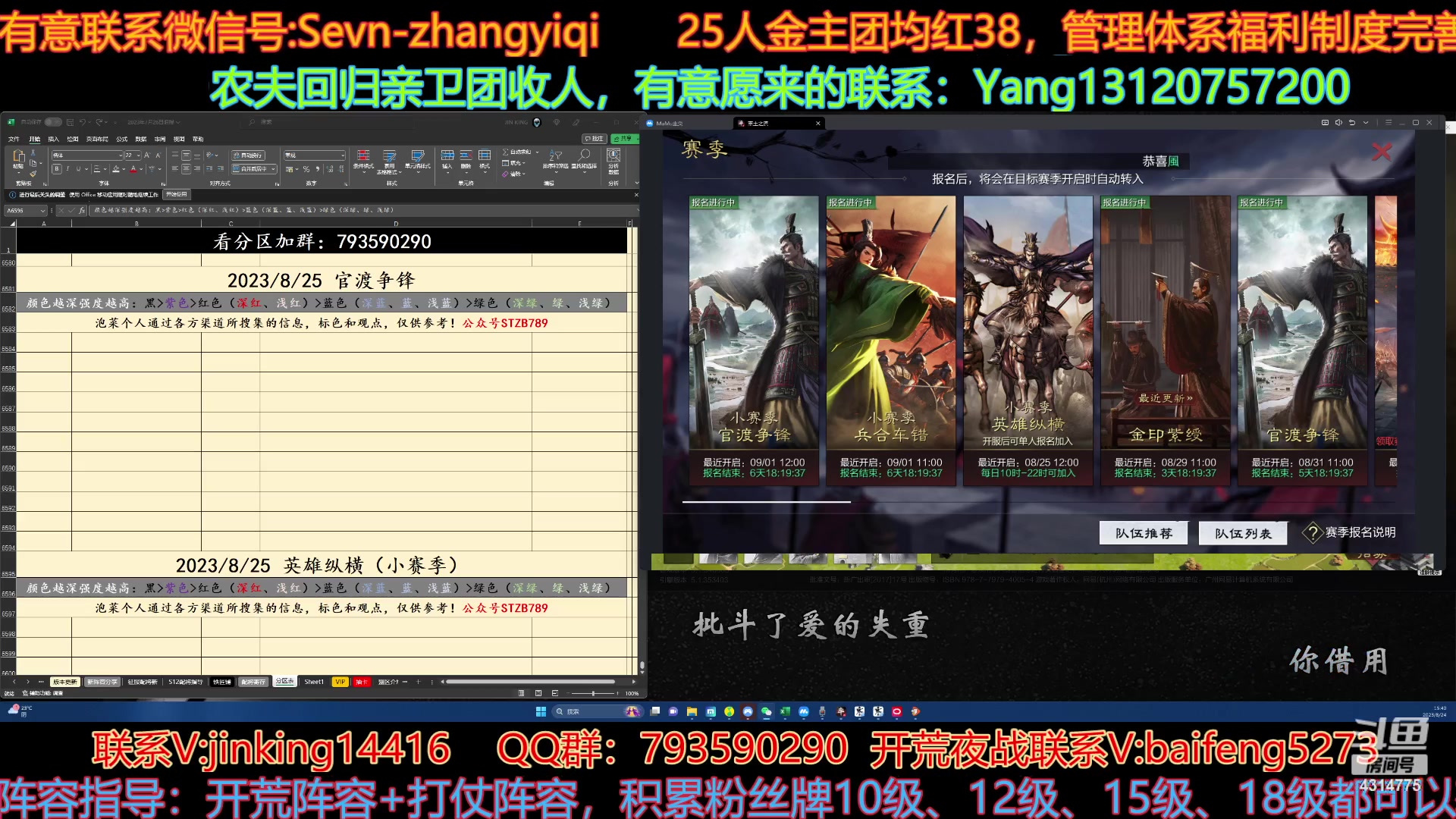Click the 队伍推荐 button
This screenshot has width=1456, height=819.
click(1144, 533)
